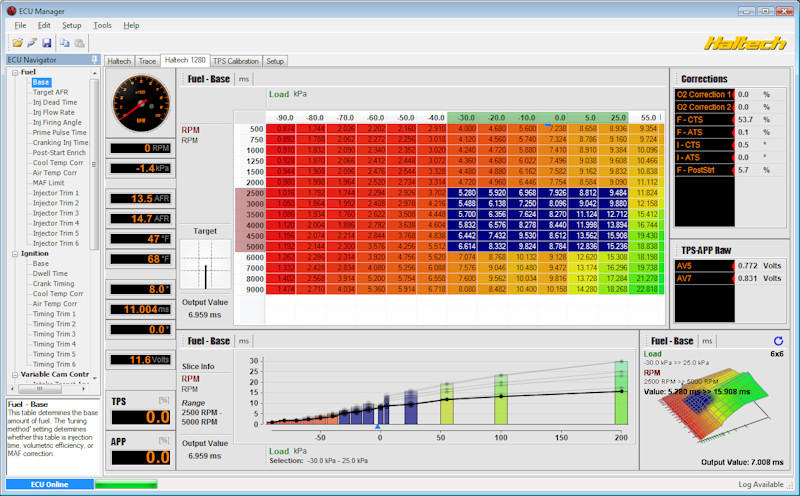
Task: Click the connect-to-ECU toolbar icon
Action: coord(32,43)
